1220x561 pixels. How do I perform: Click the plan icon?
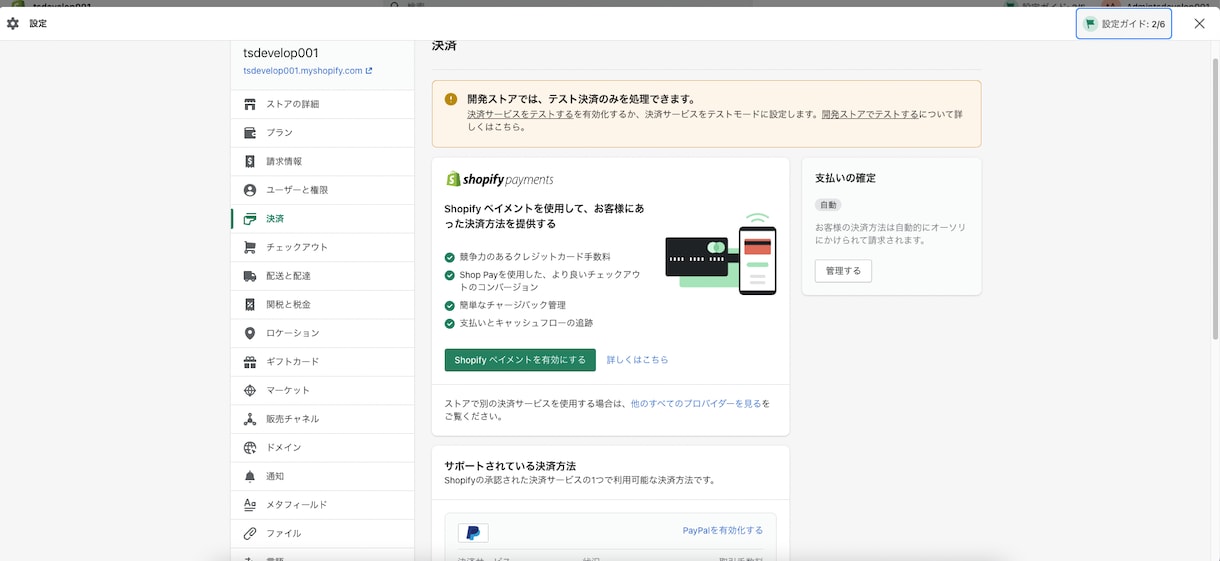[x=250, y=133]
